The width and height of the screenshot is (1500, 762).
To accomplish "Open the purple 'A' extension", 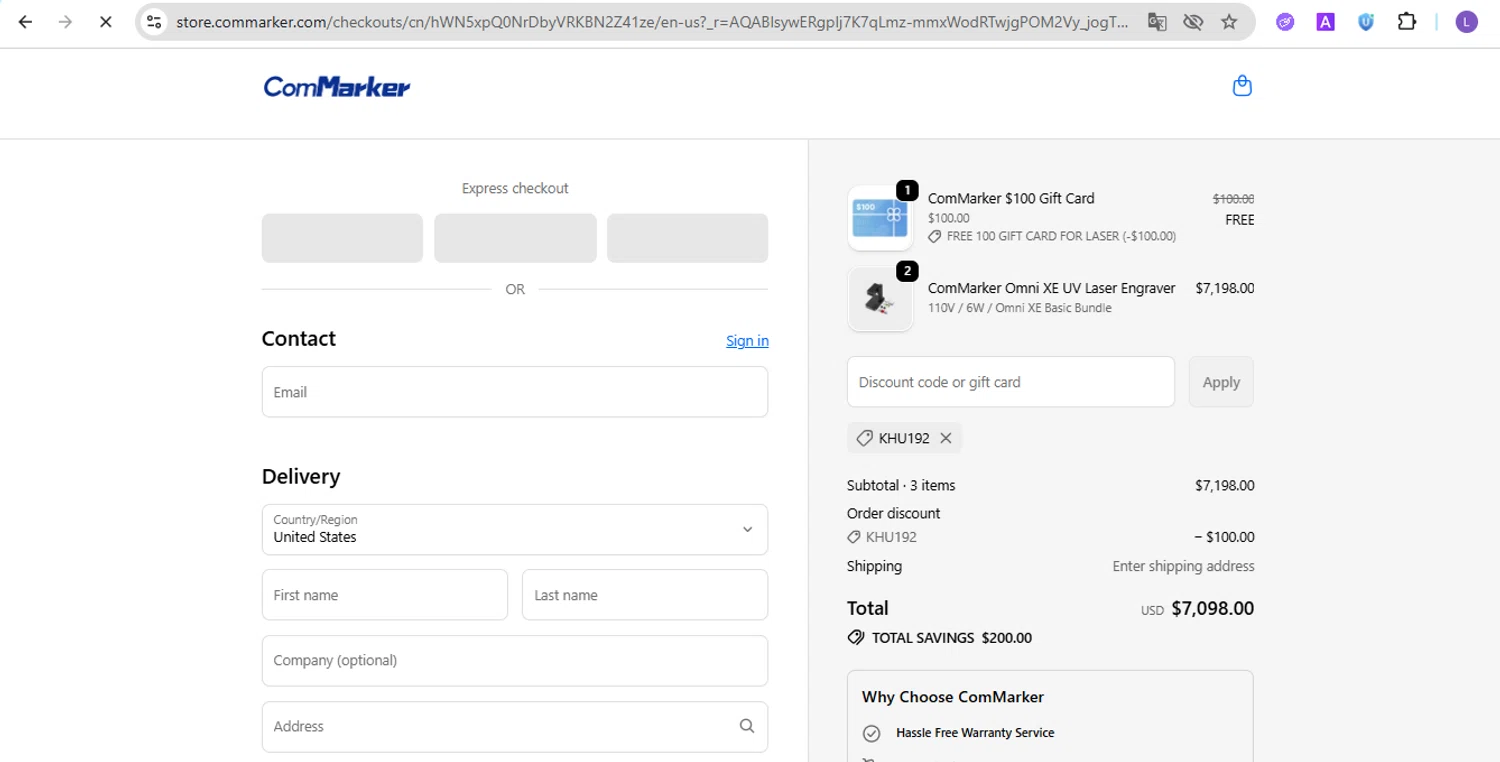I will [1325, 21].
